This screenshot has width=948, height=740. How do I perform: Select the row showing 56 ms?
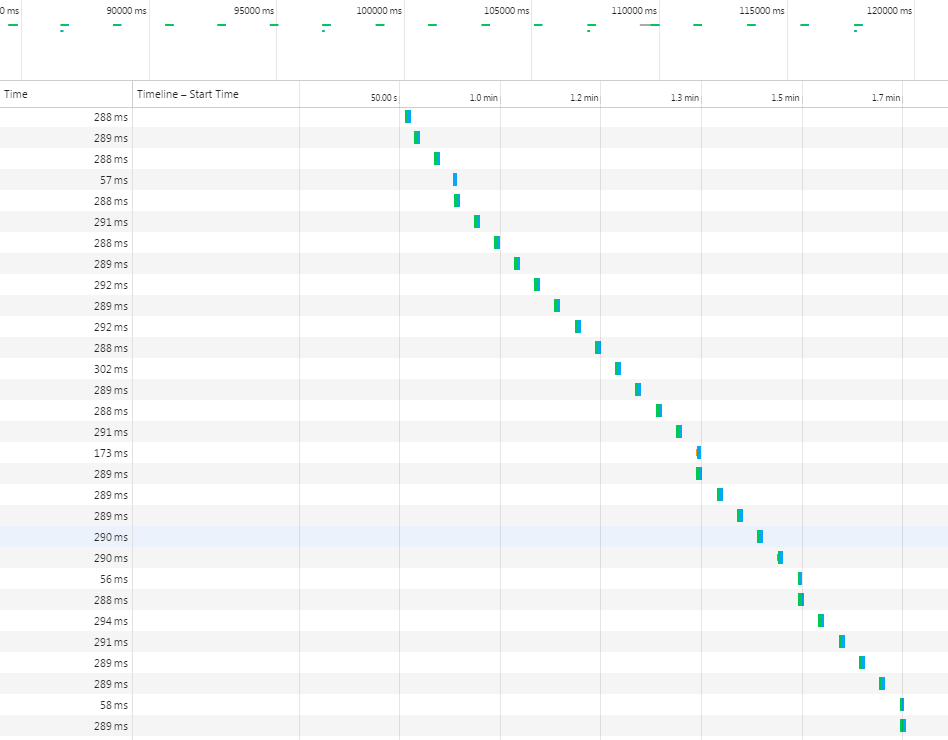tap(100, 579)
